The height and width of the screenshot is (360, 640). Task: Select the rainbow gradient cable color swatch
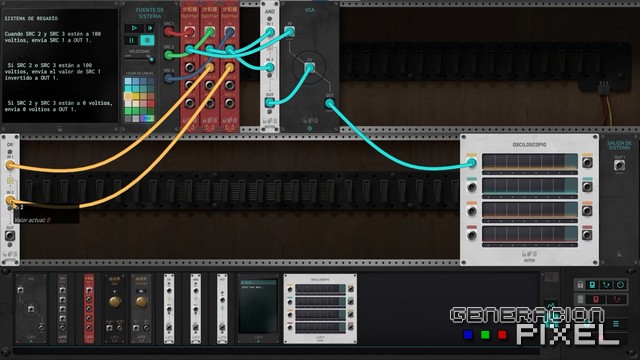[147, 118]
